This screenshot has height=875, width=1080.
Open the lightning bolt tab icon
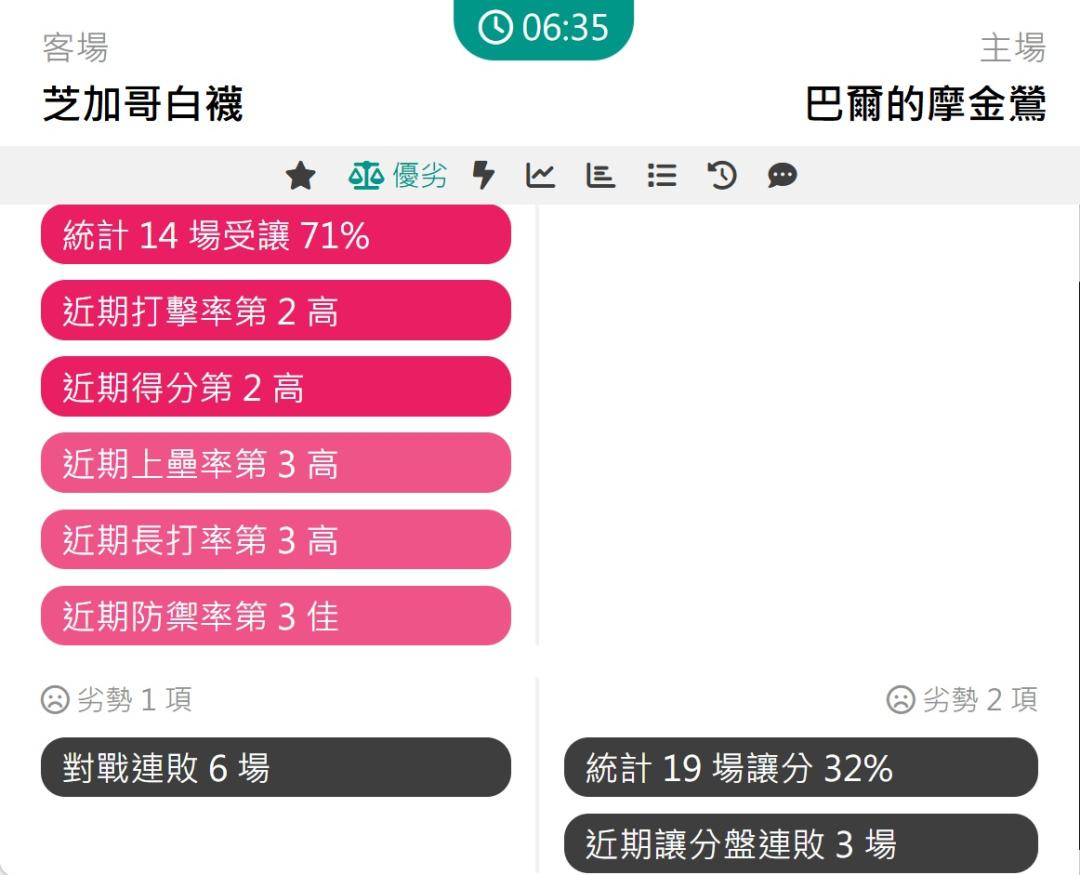coord(484,176)
